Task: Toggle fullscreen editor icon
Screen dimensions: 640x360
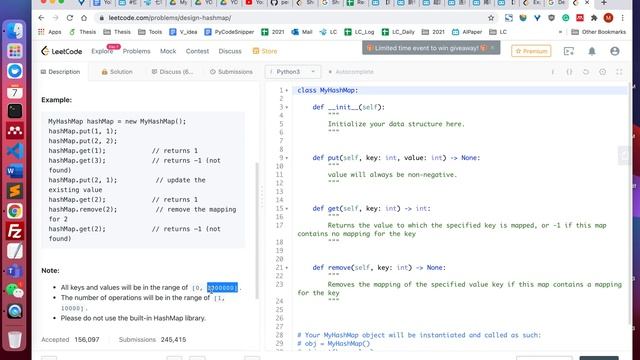Action: tap(619, 72)
